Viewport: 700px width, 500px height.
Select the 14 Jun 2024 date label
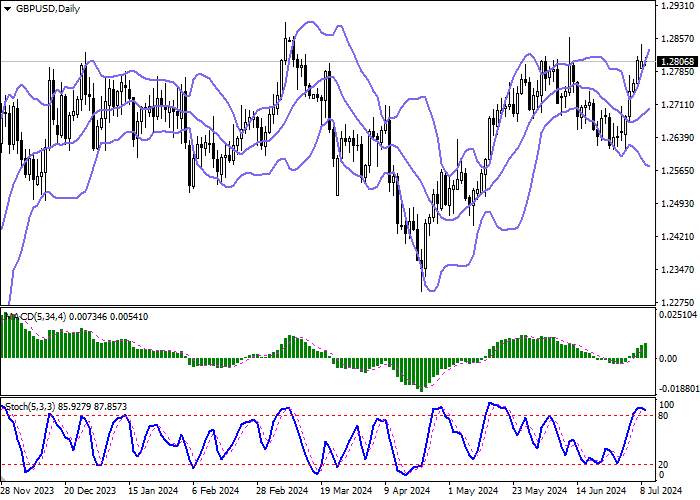tap(601, 490)
